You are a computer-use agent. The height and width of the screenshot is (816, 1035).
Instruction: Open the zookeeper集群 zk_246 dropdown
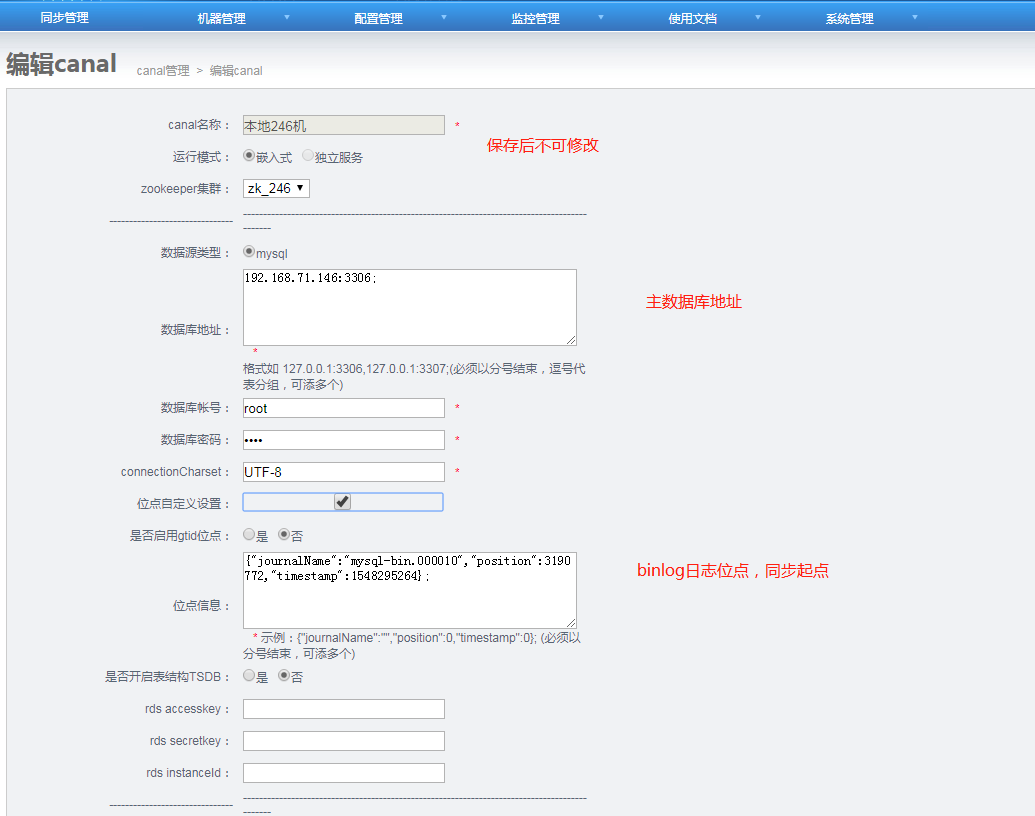(x=276, y=188)
